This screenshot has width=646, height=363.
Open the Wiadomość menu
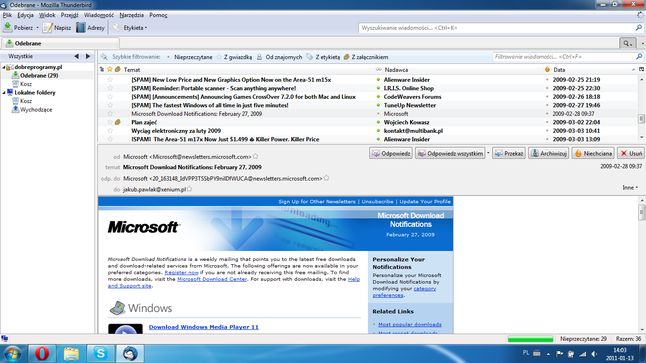pos(99,15)
